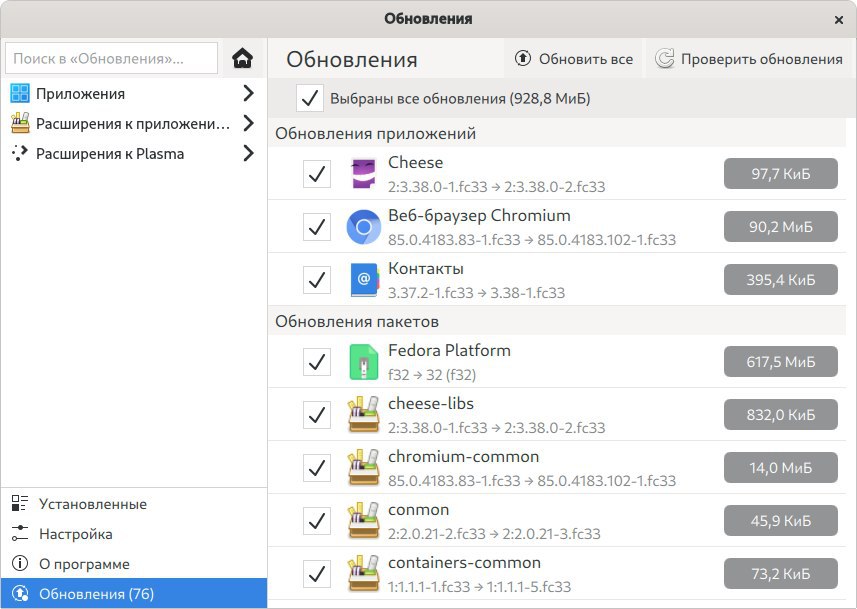Click the 14,0 МиБ size button

tap(780, 468)
